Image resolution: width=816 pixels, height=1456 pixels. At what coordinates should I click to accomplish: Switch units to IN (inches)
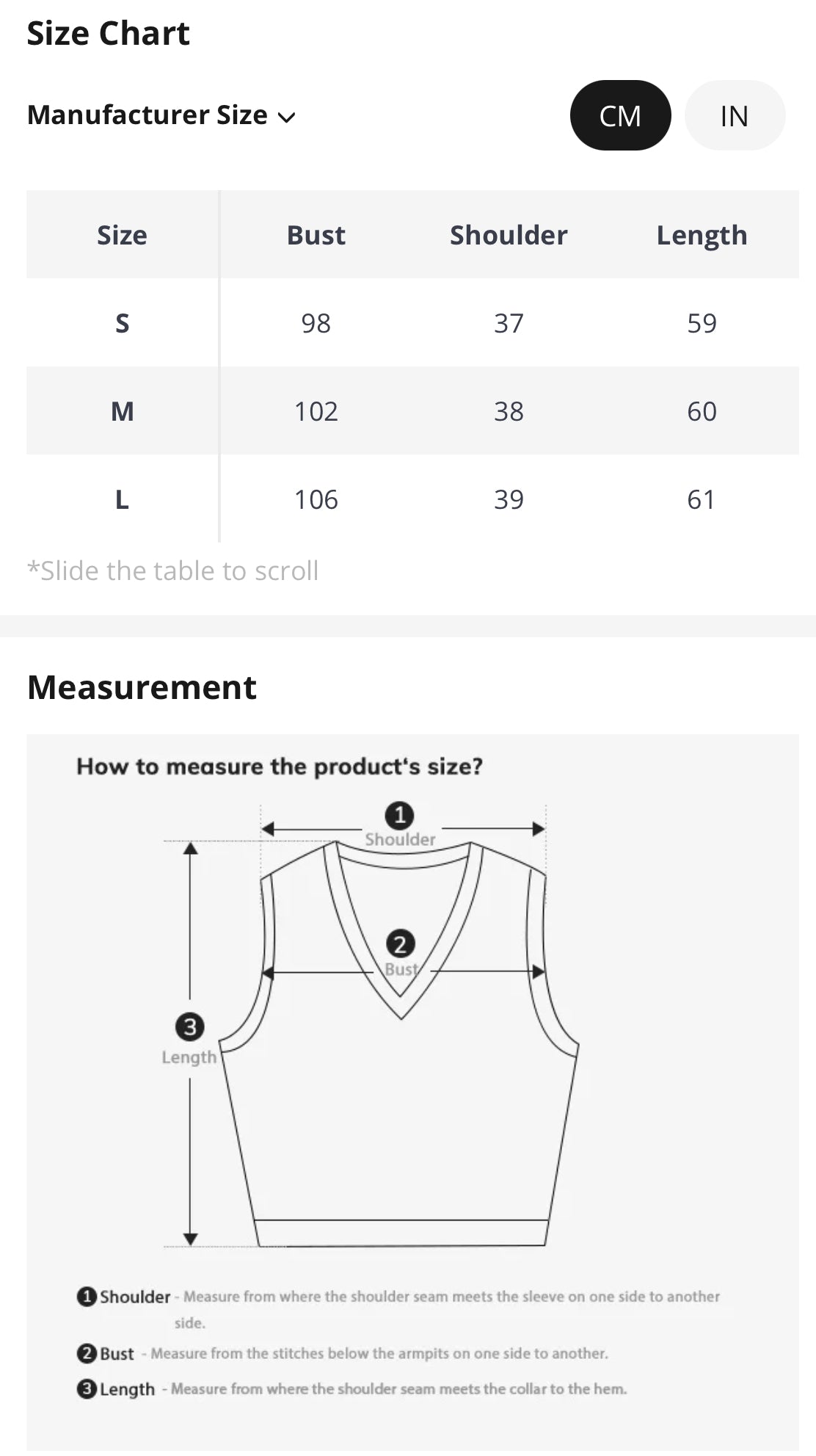(735, 115)
